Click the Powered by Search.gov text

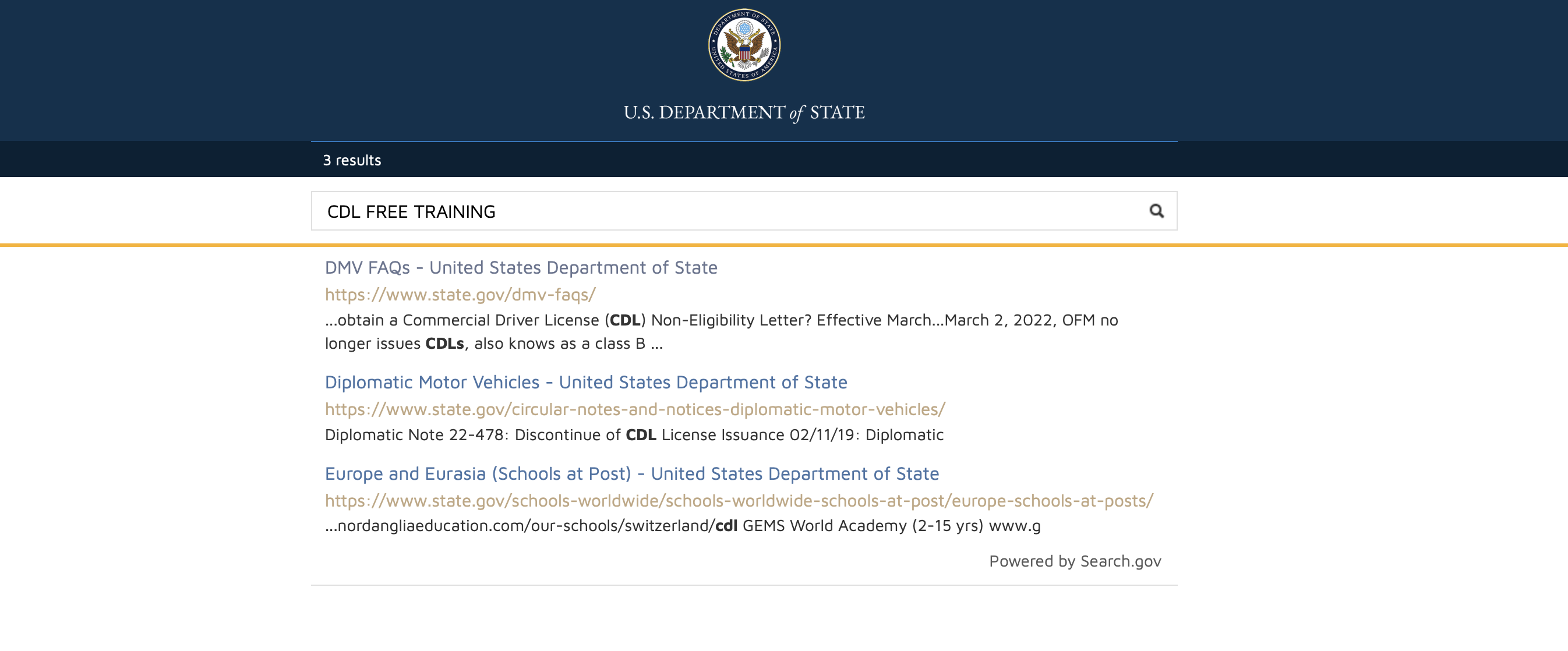click(1074, 561)
